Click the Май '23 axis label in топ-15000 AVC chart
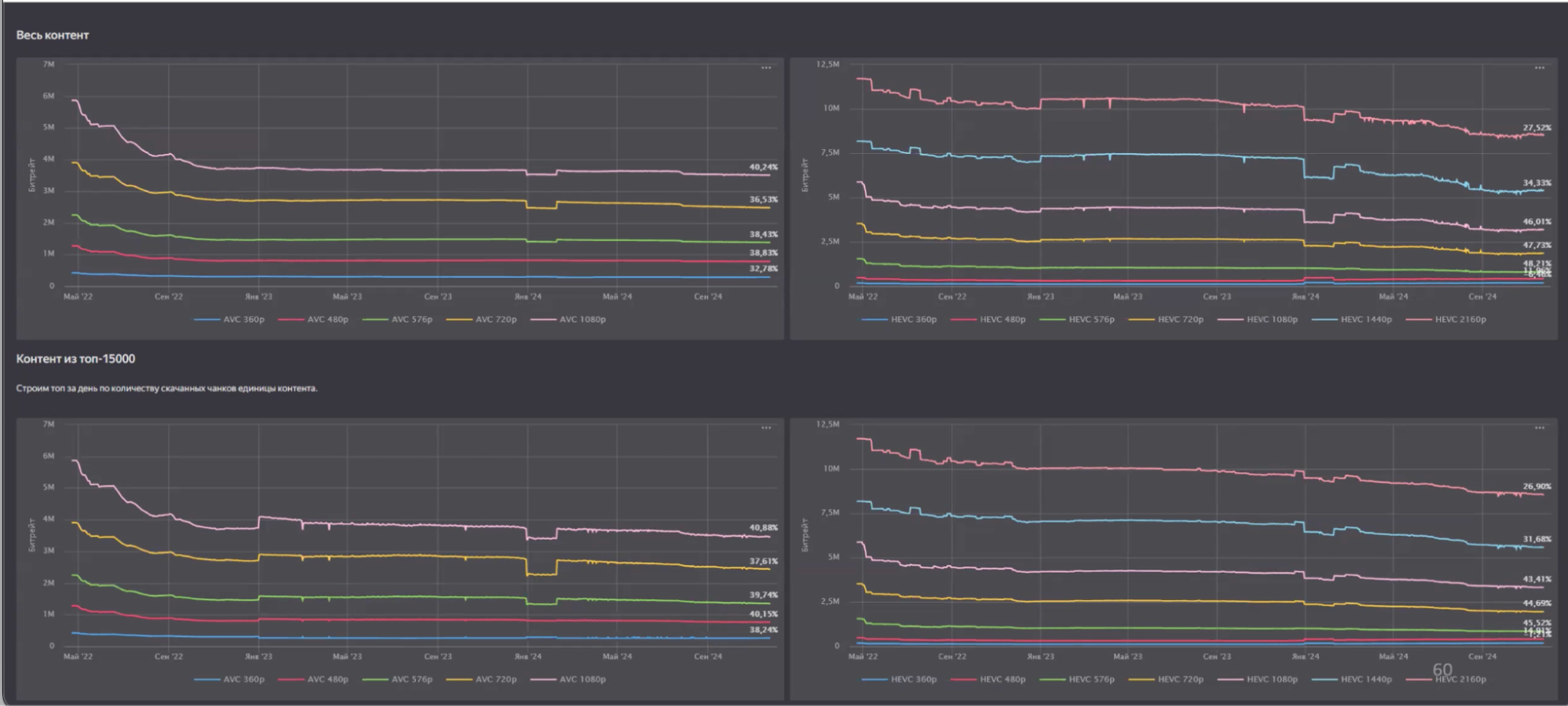This screenshot has width=1568, height=706. [x=347, y=657]
